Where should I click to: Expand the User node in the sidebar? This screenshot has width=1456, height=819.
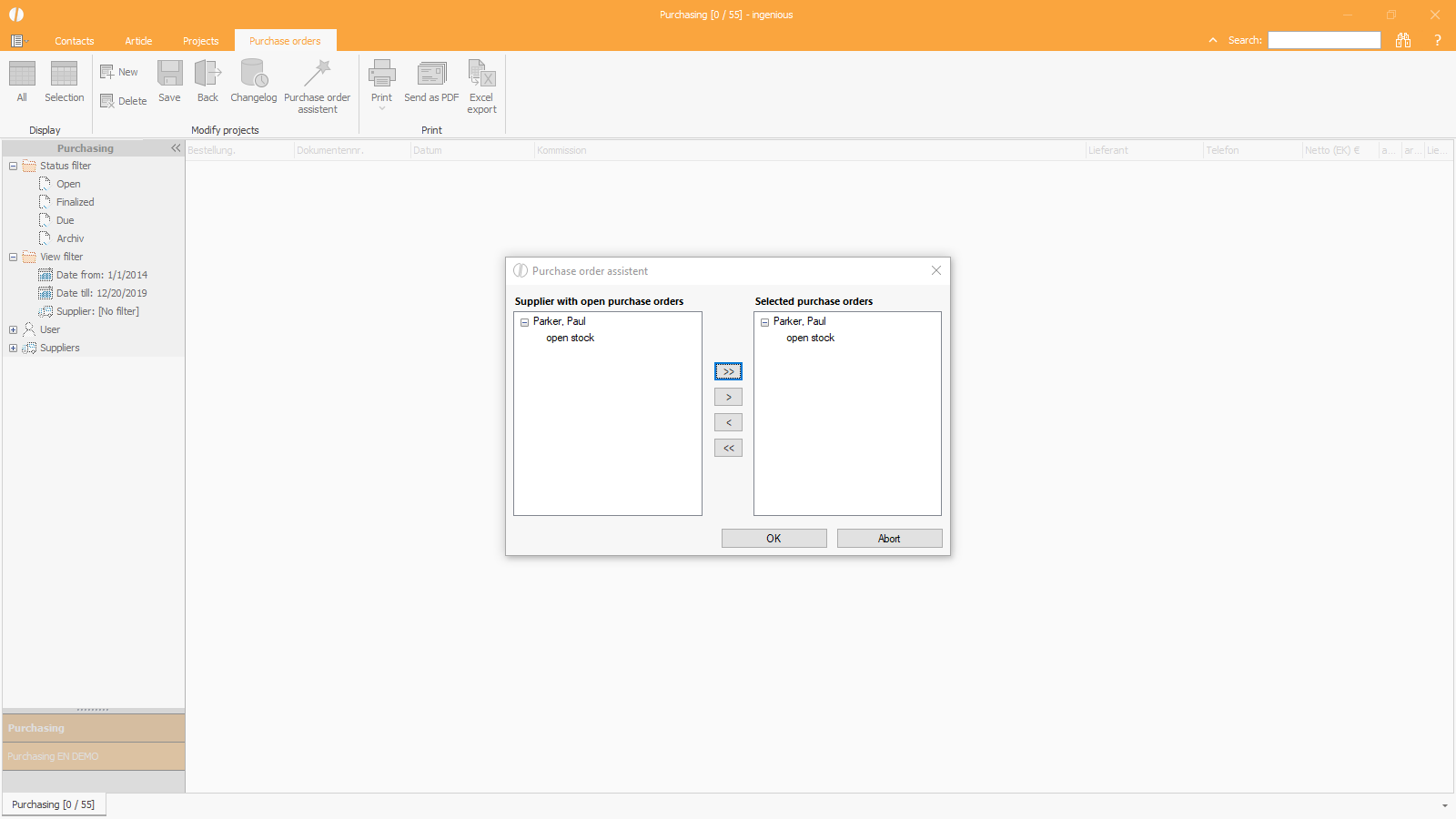(x=13, y=329)
